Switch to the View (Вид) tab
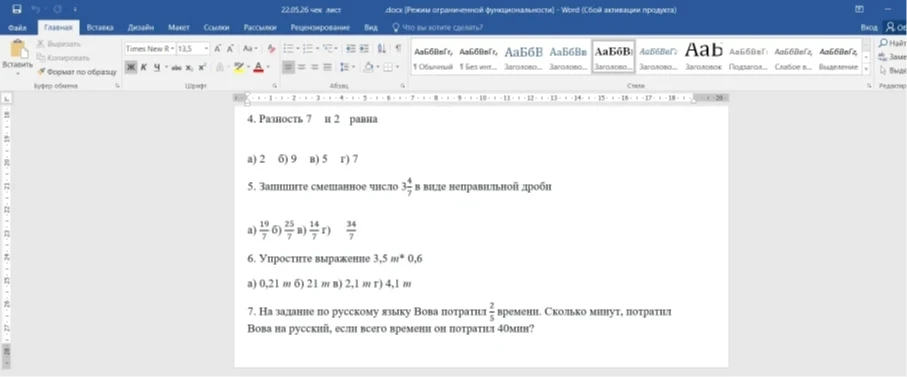This screenshot has height=377, width=907. (x=371, y=27)
